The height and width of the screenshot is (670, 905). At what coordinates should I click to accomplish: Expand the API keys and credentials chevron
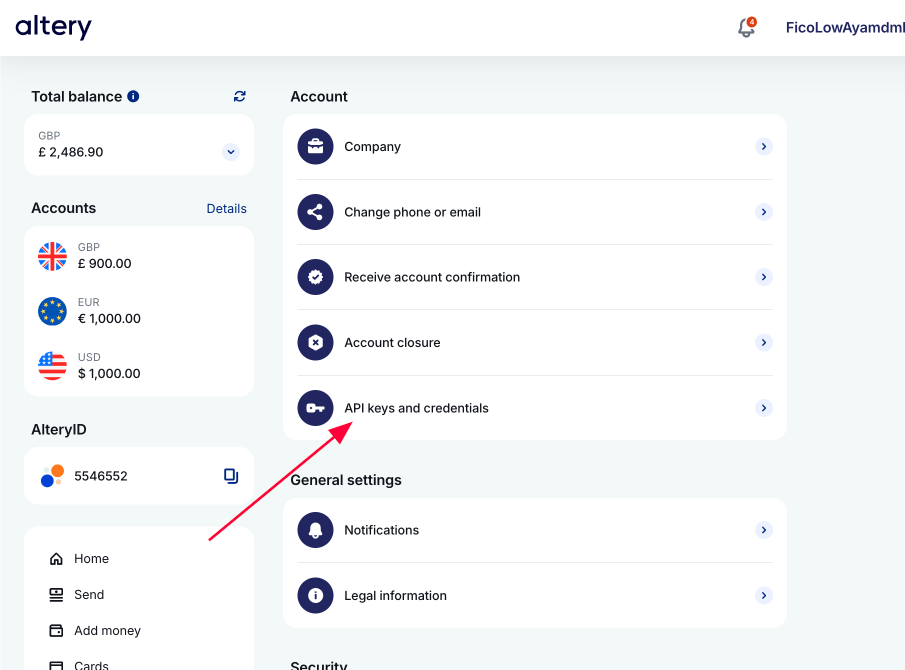click(x=764, y=408)
